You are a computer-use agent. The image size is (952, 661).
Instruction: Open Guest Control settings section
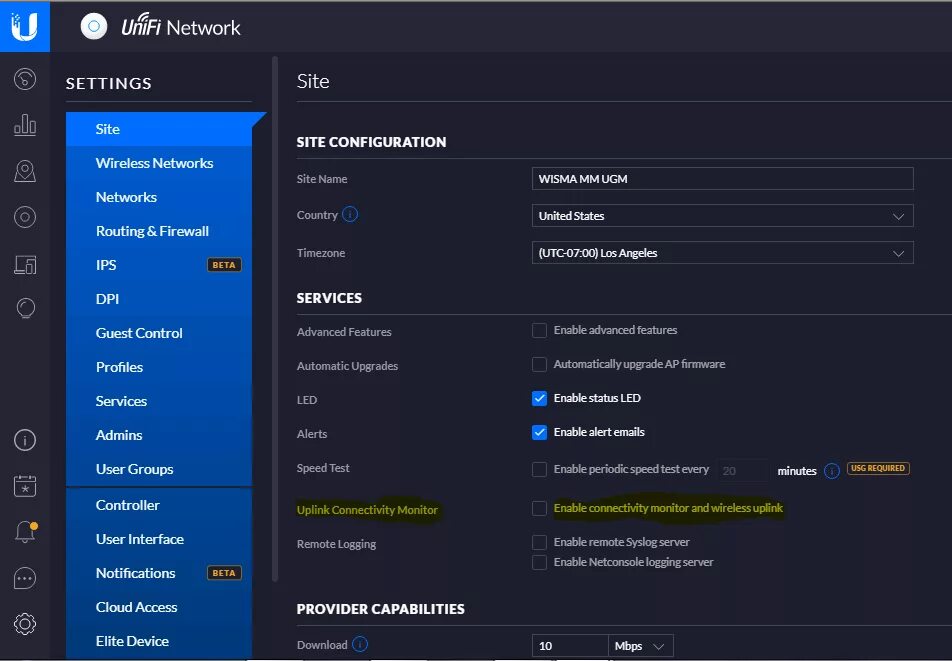pyautogui.click(x=139, y=333)
